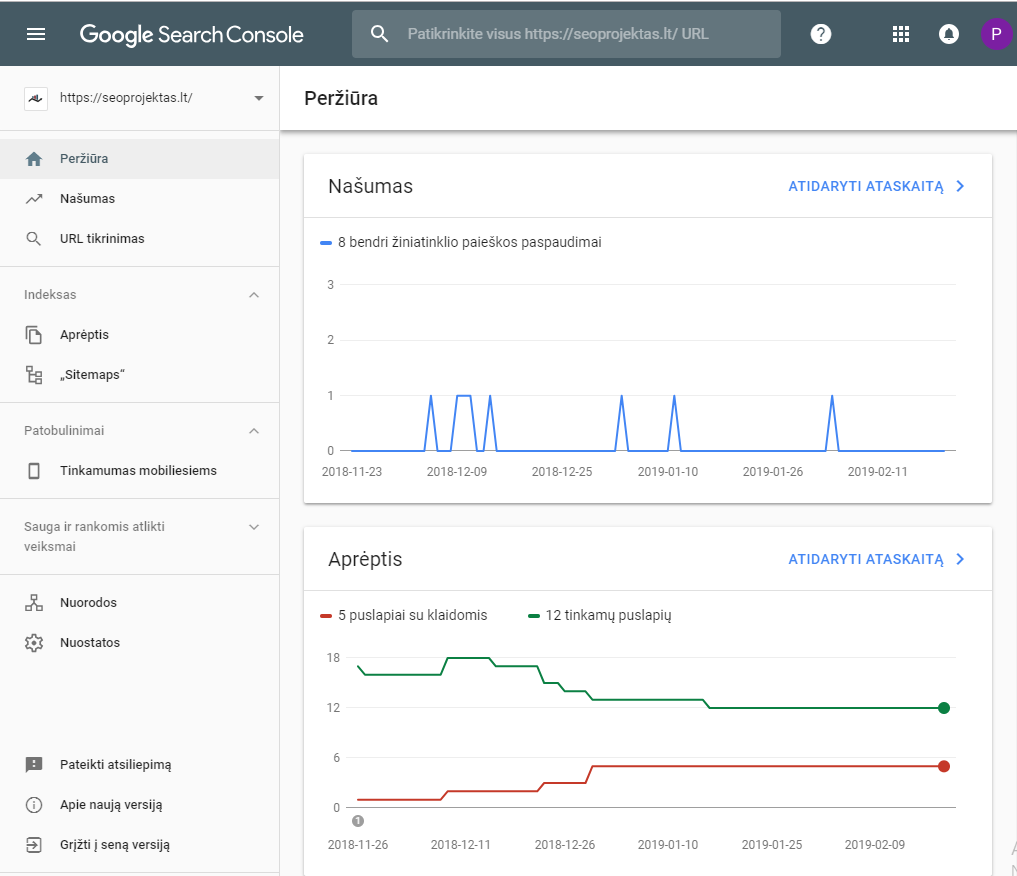Image resolution: width=1017 pixels, height=876 pixels.
Task: Click the search magnifier icon in URL bar
Action: pos(379,34)
